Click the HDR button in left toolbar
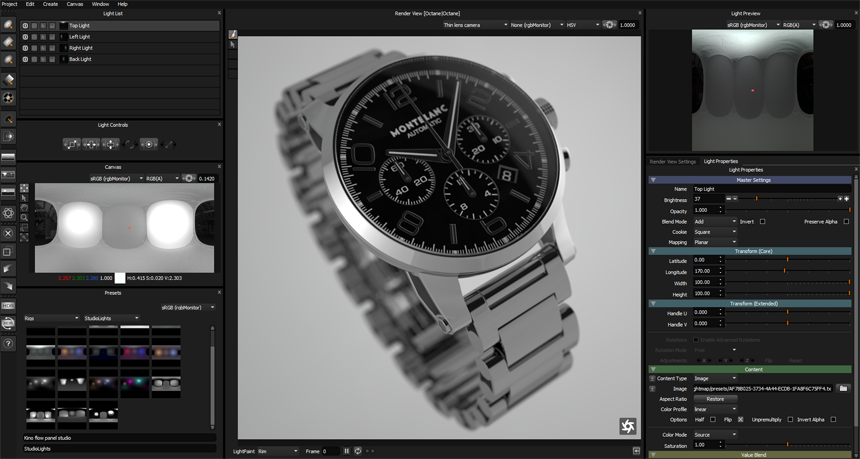The image size is (860, 459). (8, 305)
